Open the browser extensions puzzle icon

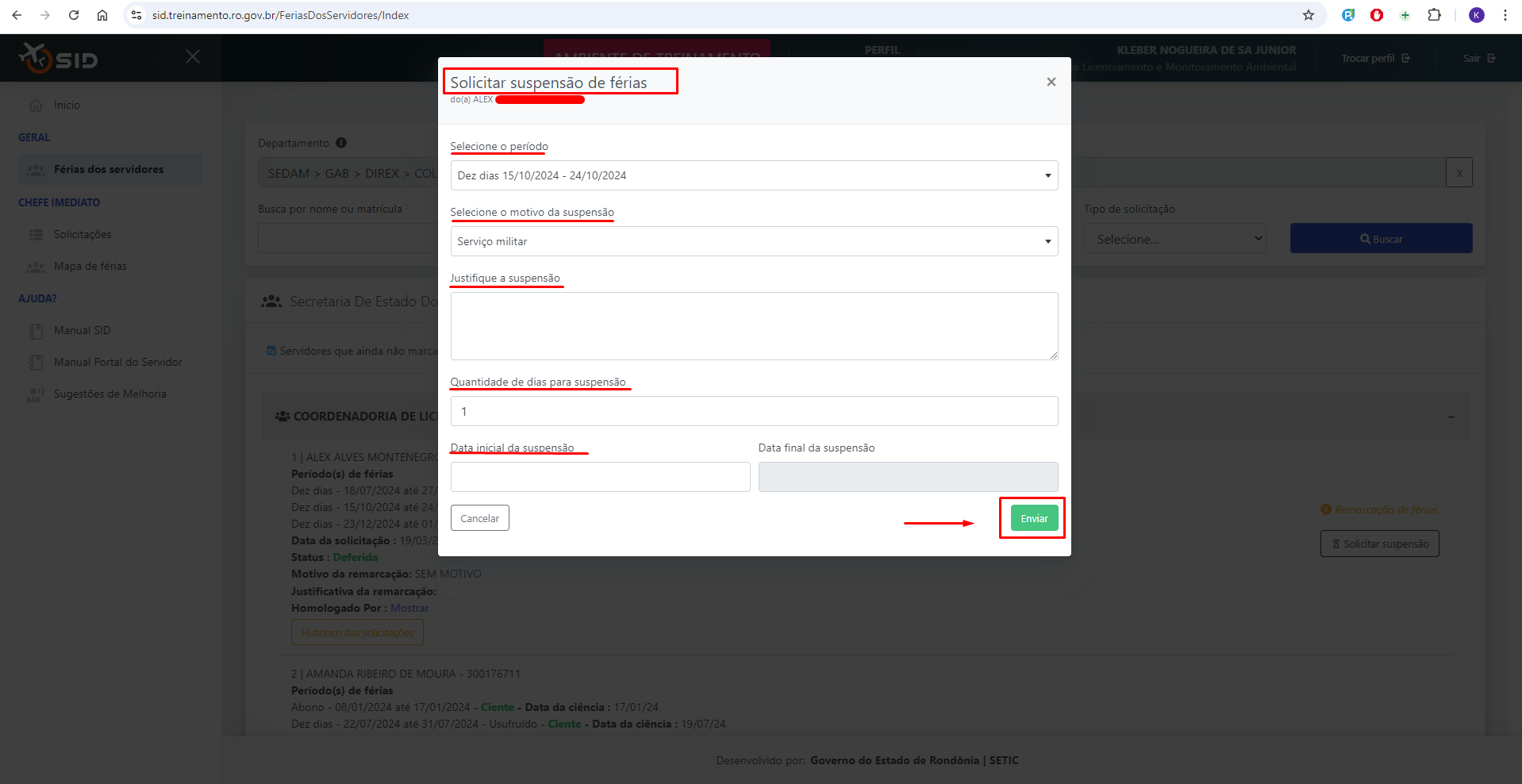coord(1434,15)
